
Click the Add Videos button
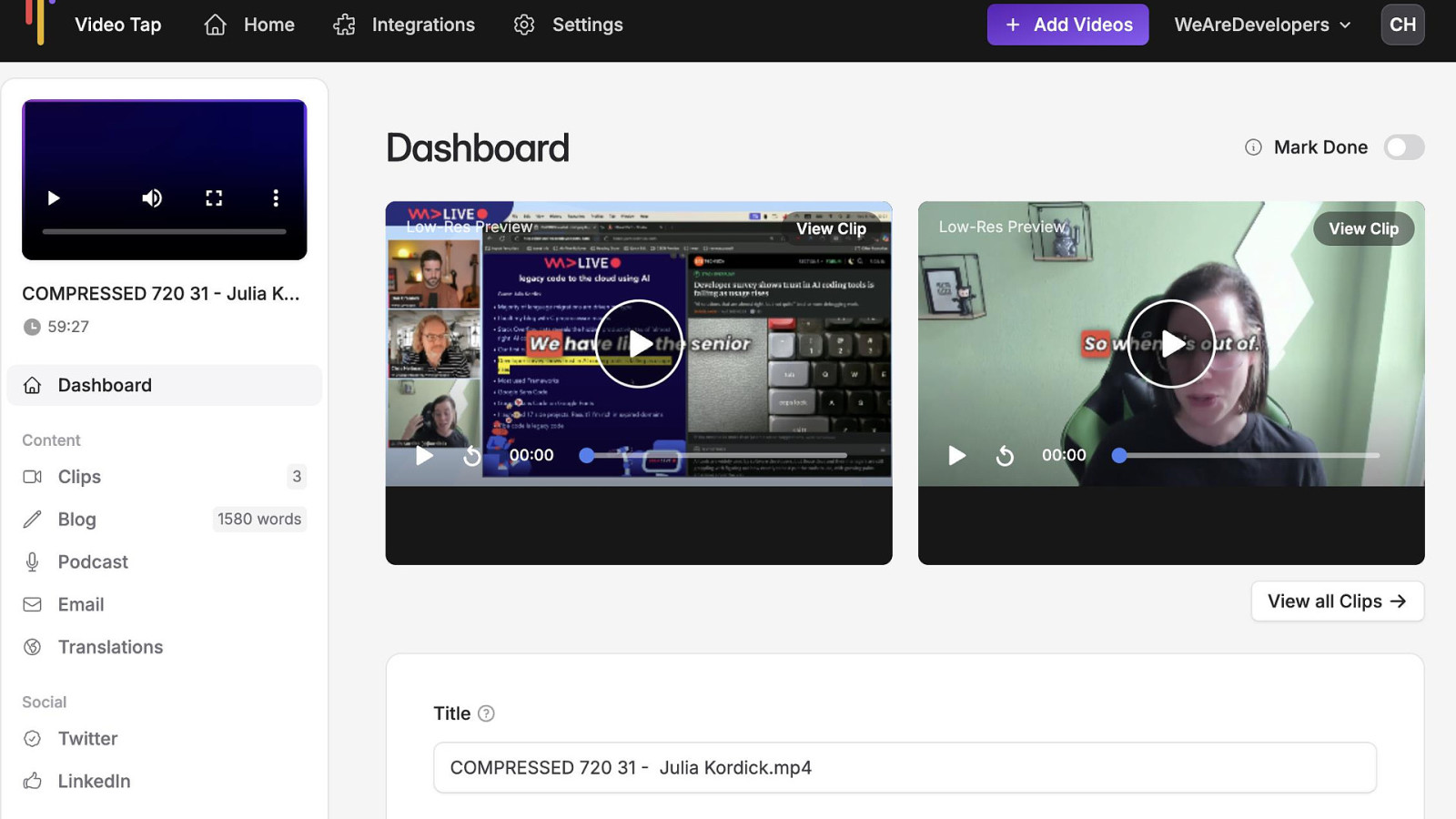pos(1067,25)
